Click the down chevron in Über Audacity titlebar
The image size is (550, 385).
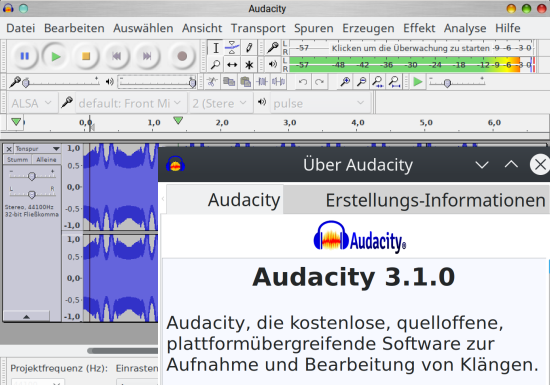482,165
